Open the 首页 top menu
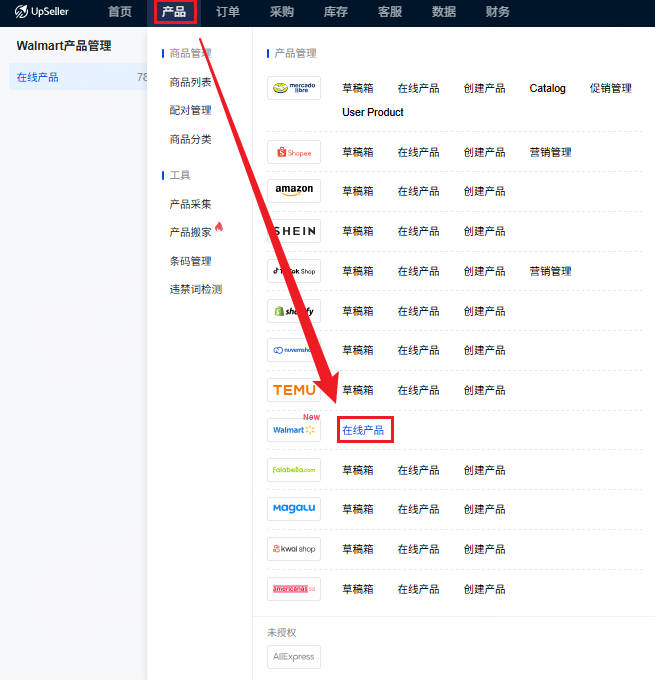The height and width of the screenshot is (680, 655). 120,12
